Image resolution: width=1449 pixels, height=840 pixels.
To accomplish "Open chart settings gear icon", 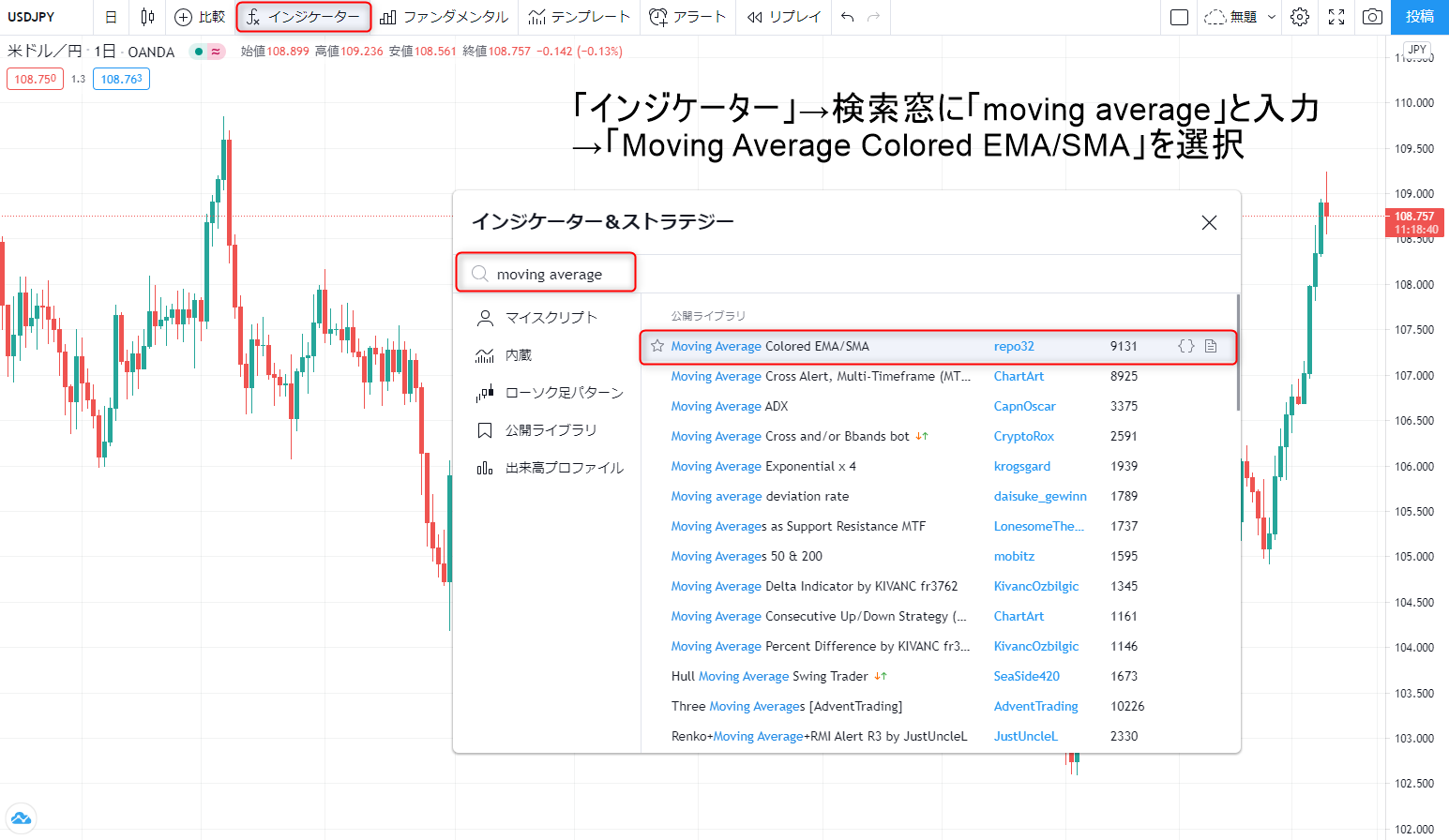I will coord(1300,17).
